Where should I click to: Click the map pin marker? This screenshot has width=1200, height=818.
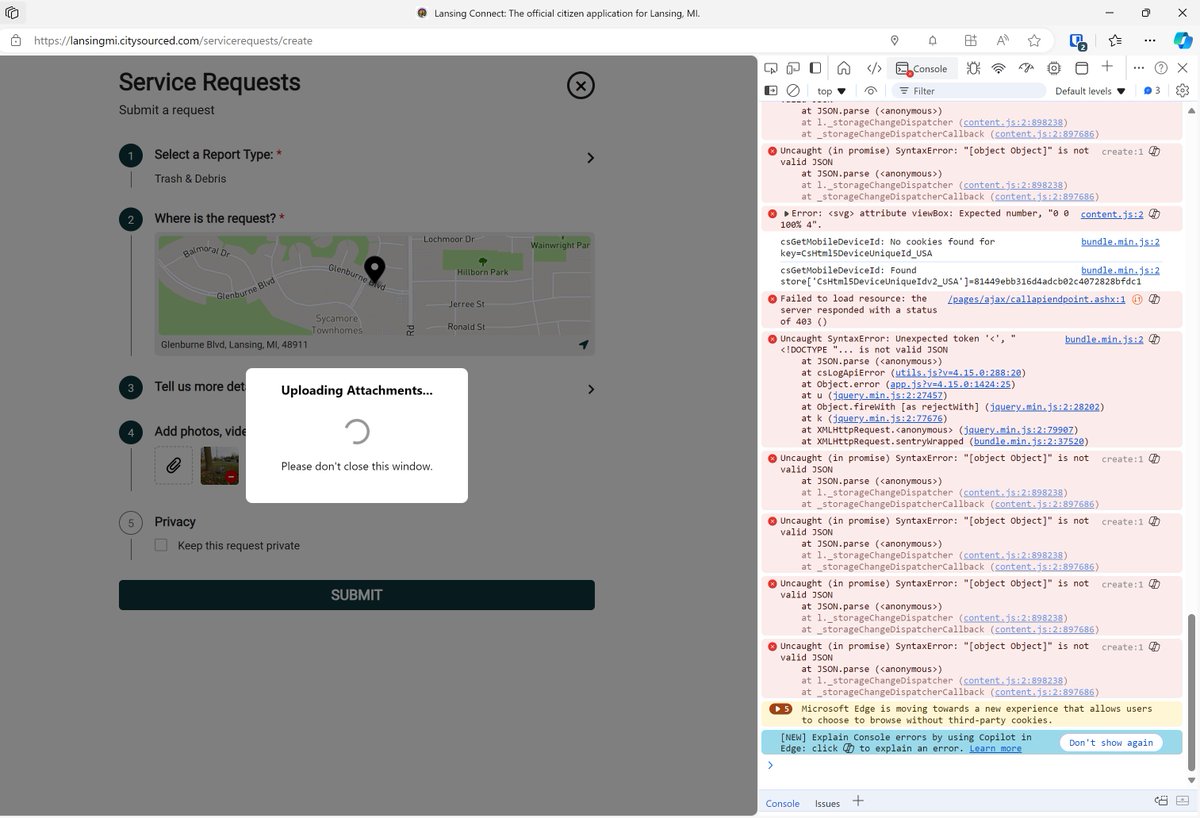tap(374, 271)
